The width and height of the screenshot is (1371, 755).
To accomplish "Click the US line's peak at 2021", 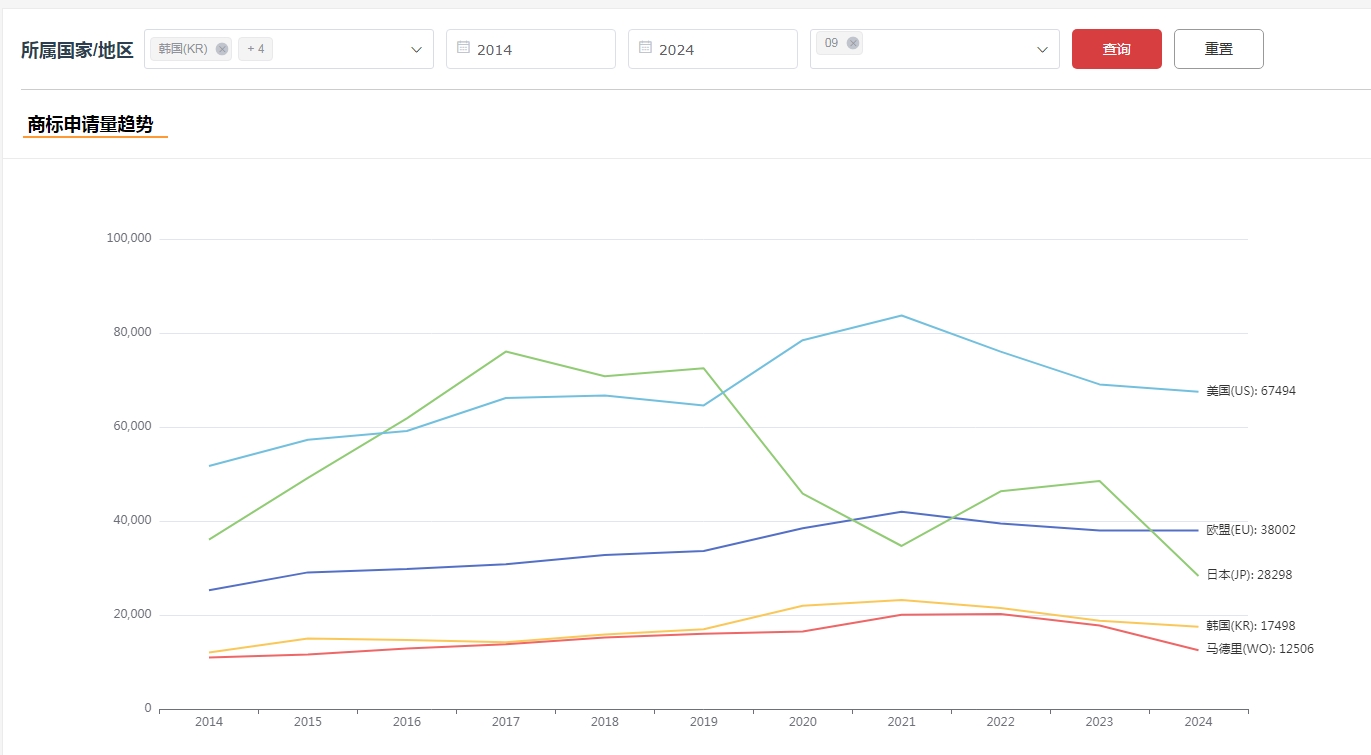I will click(x=901, y=316).
